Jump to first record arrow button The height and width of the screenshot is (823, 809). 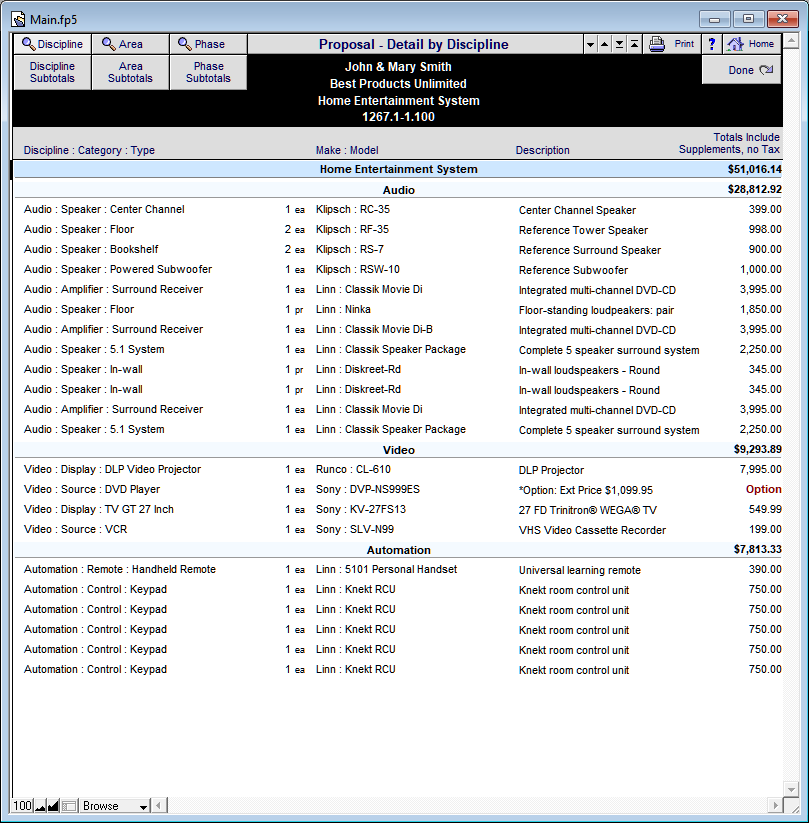pos(634,45)
